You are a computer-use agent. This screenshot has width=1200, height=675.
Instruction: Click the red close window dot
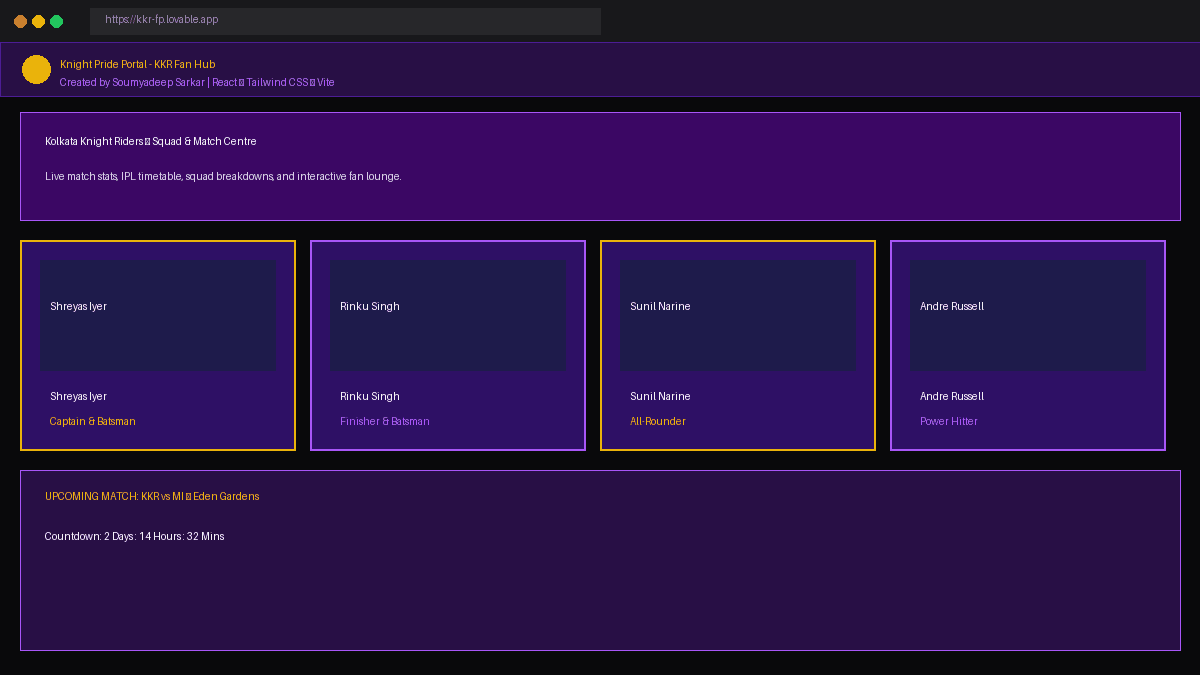click(20, 21)
